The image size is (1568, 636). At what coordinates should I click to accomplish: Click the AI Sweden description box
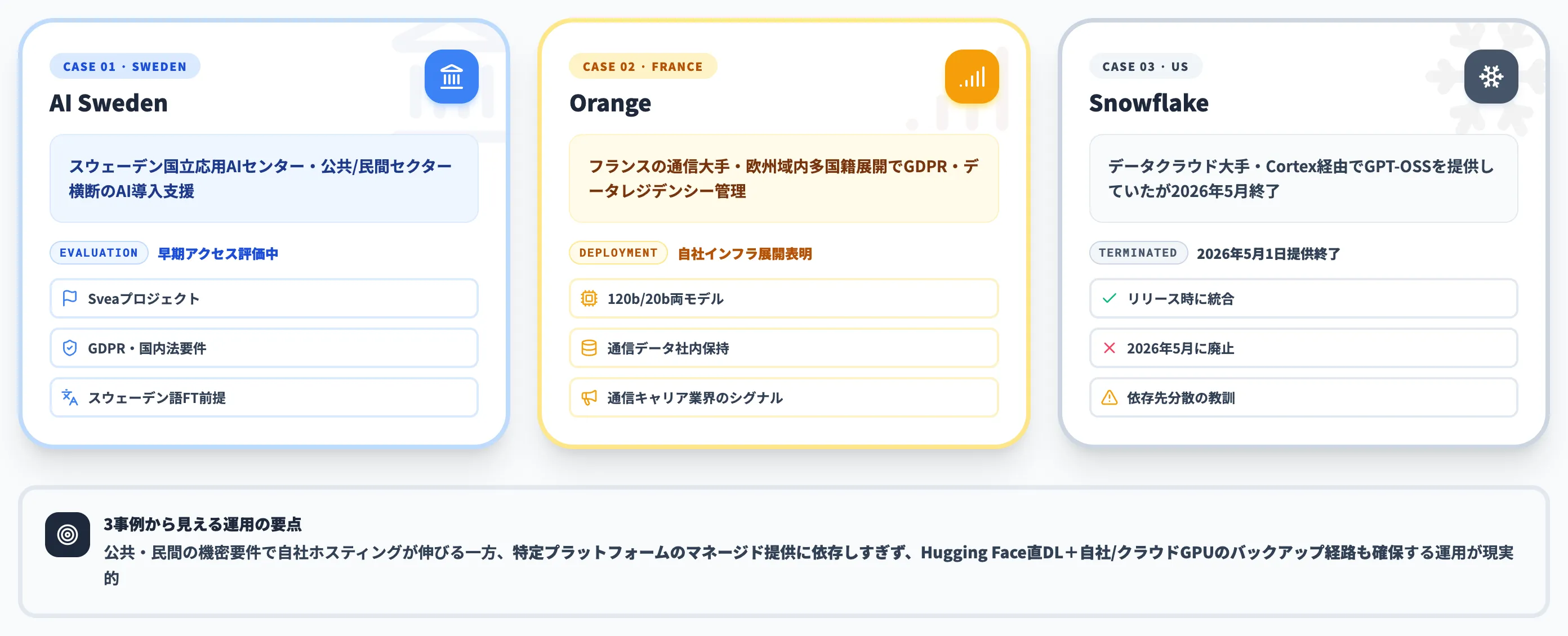(264, 179)
